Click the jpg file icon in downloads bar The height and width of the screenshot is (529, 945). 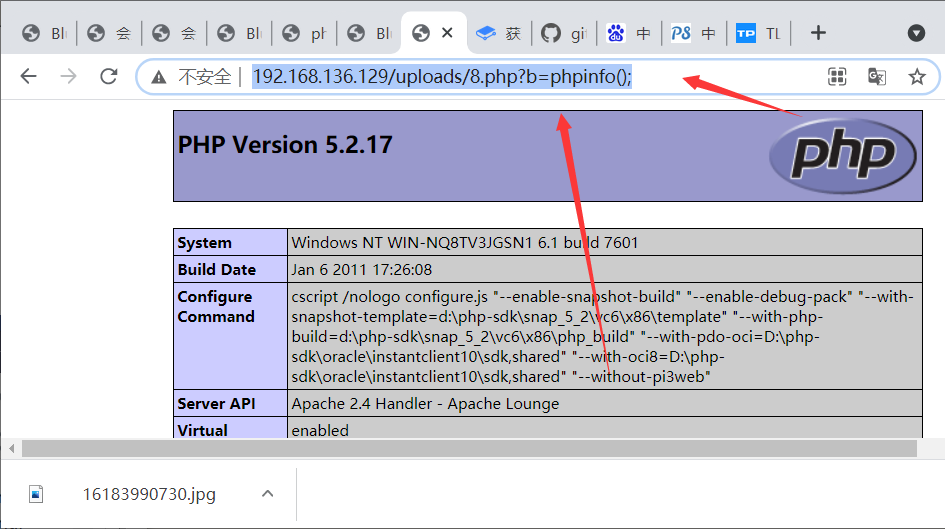36,494
